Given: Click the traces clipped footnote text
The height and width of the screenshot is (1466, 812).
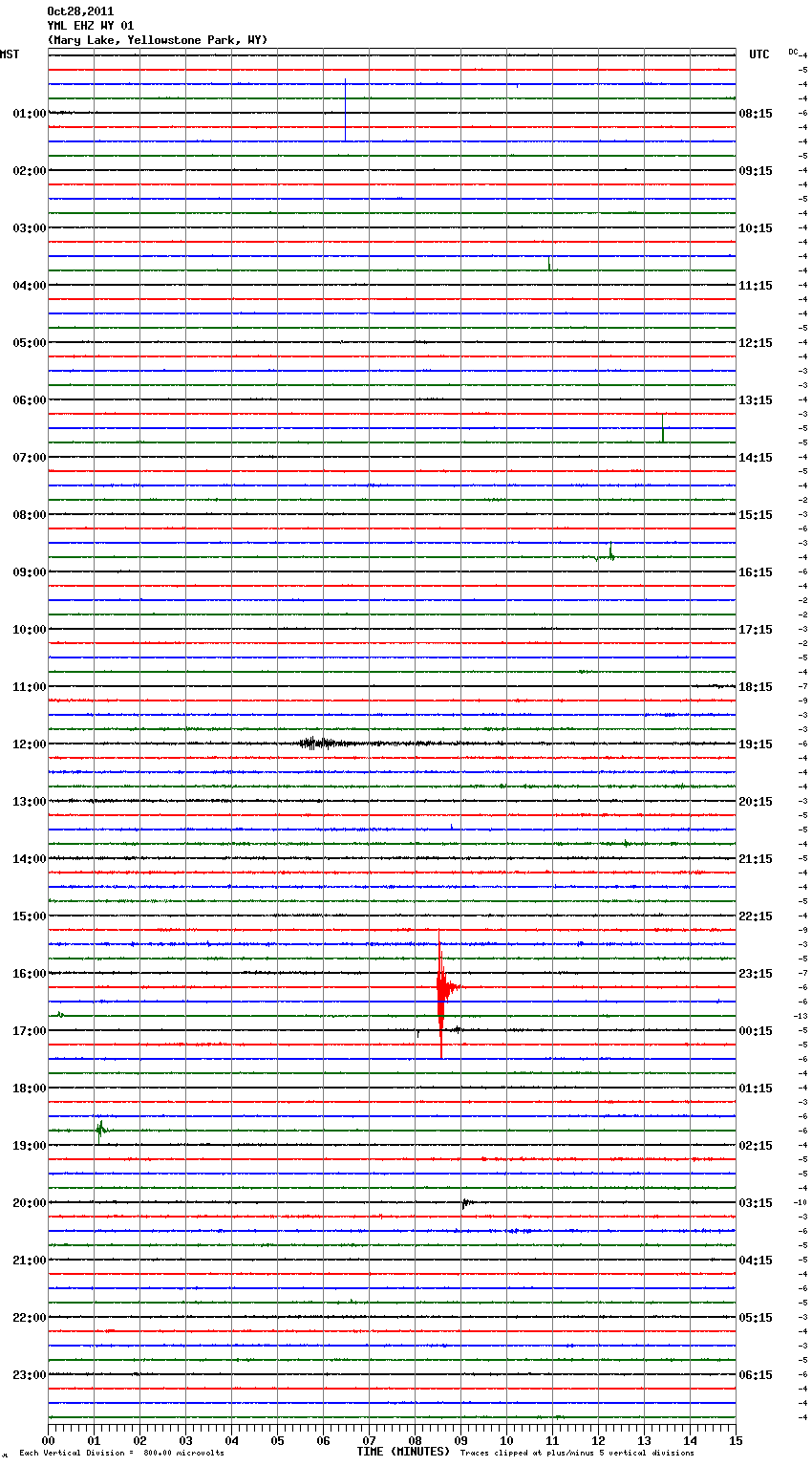Looking at the screenshot, I should [x=577, y=1454].
